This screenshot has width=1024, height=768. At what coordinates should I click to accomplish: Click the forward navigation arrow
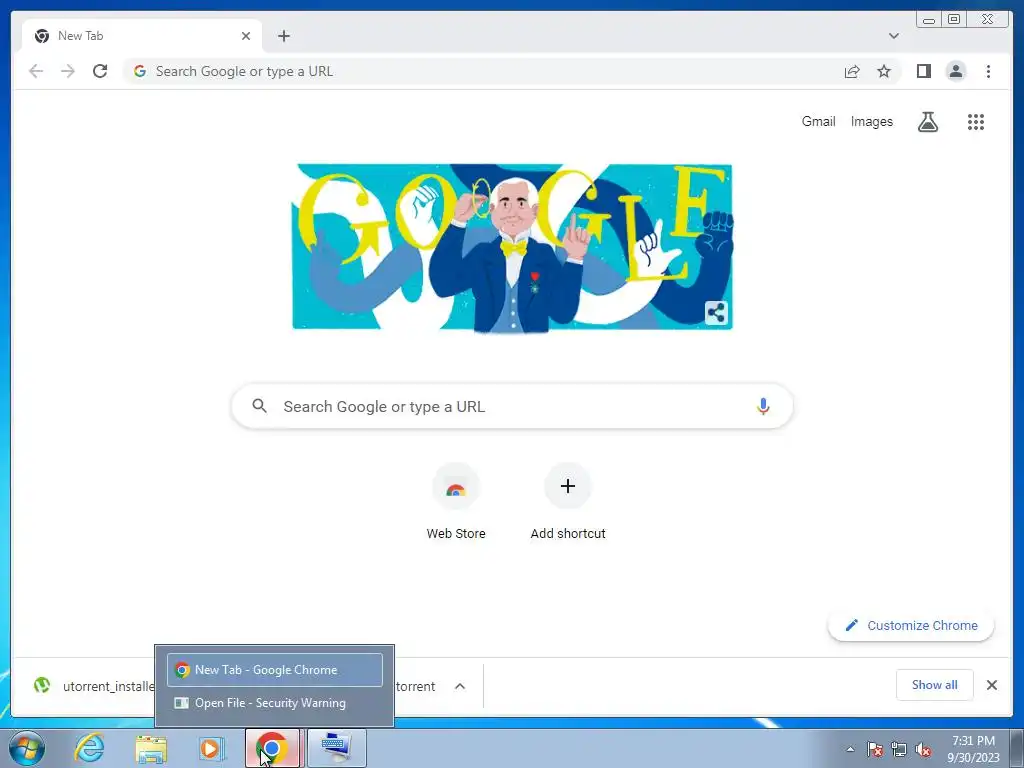pyautogui.click(x=68, y=71)
